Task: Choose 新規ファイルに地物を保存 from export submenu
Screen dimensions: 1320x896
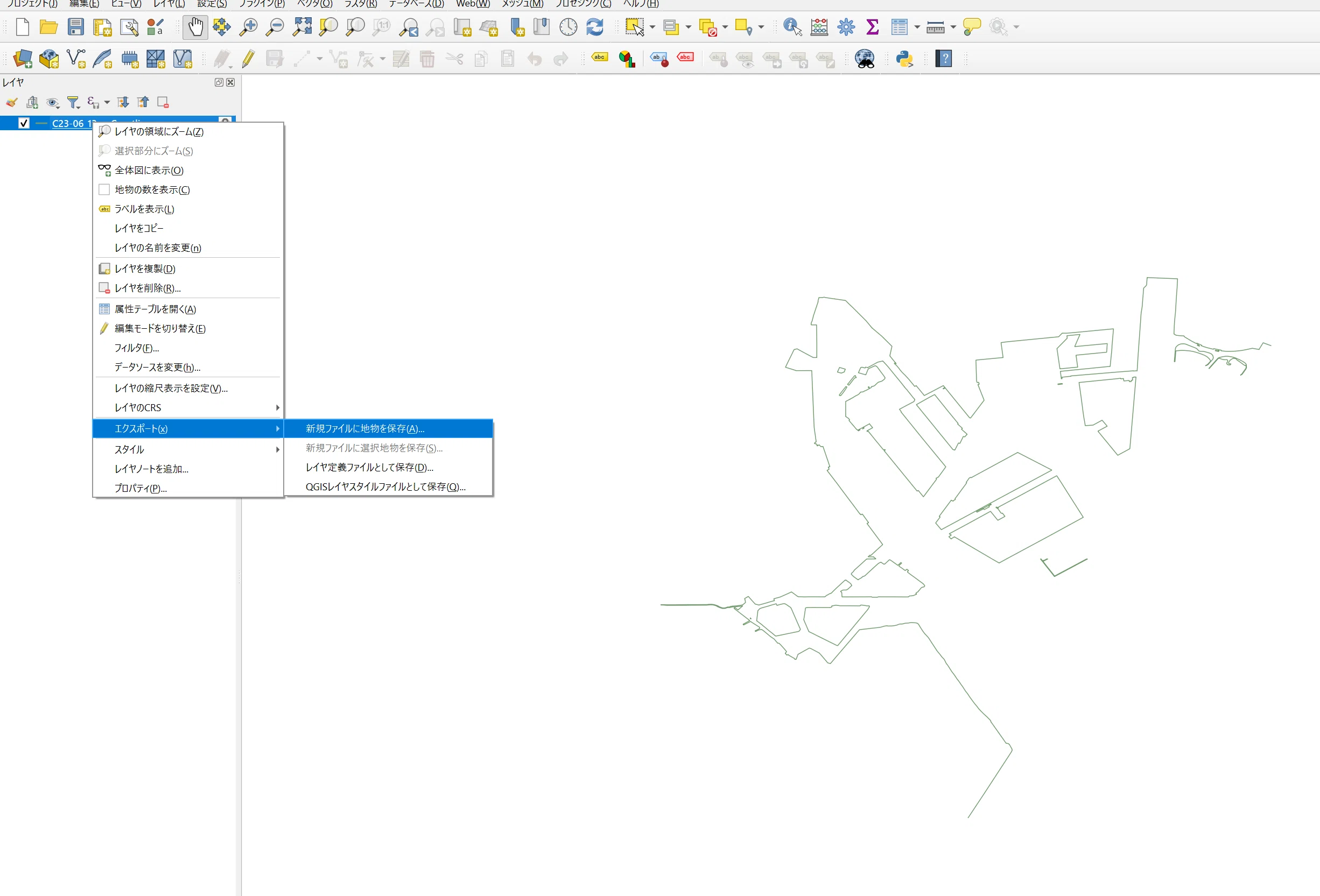Action: pyautogui.click(x=389, y=429)
